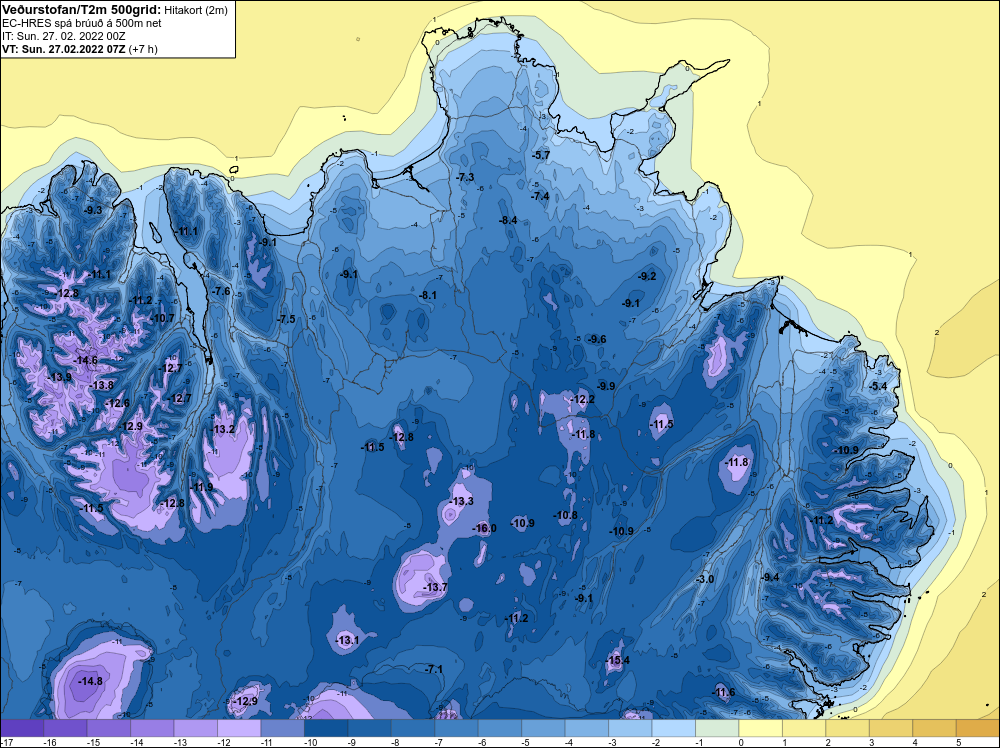Click the -14.8 temperature label

click(x=90, y=681)
